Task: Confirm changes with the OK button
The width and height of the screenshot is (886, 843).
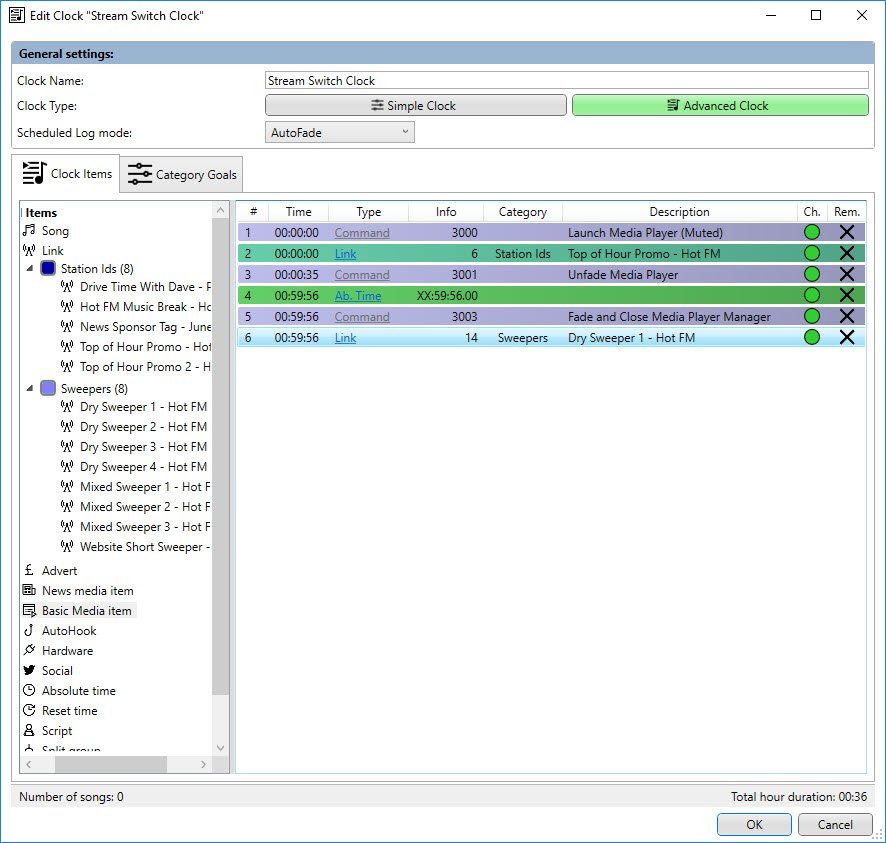Action: 754,824
